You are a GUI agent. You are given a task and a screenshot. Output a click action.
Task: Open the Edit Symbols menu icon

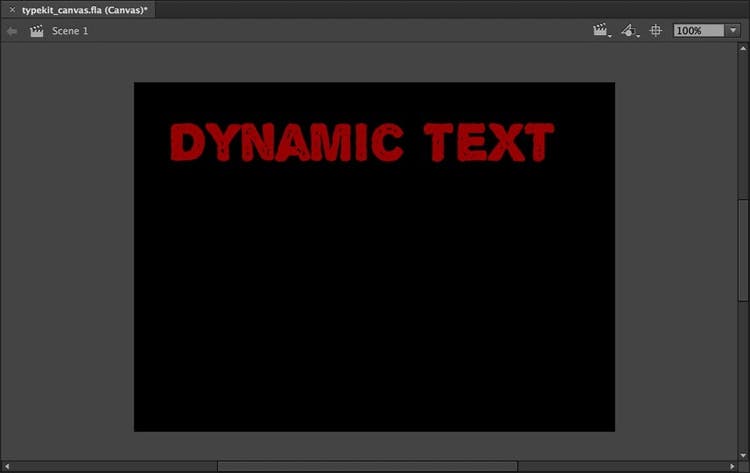630,31
